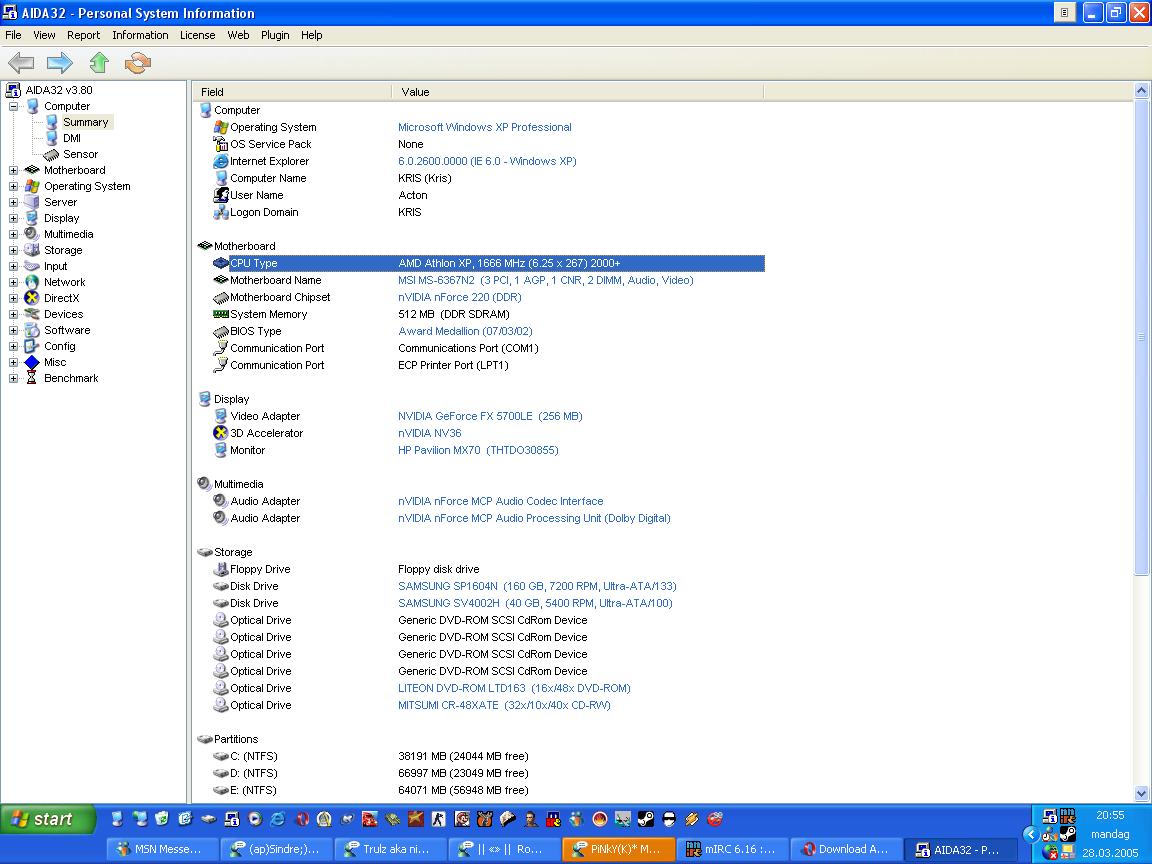1152x864 pixels.
Task: Click the scroll up arrow in the list
Action: click(1141, 91)
